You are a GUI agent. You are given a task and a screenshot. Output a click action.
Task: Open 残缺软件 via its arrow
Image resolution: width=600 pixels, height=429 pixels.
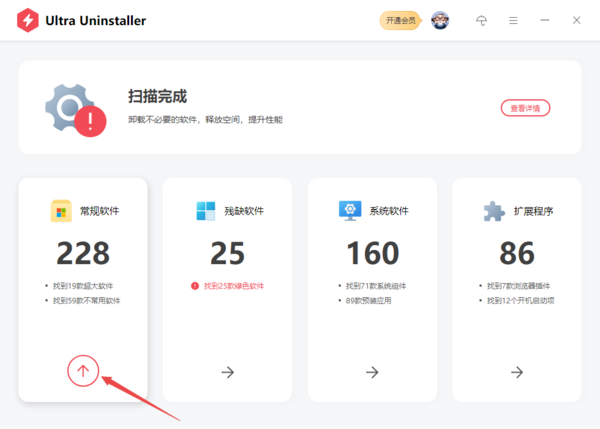[228, 372]
